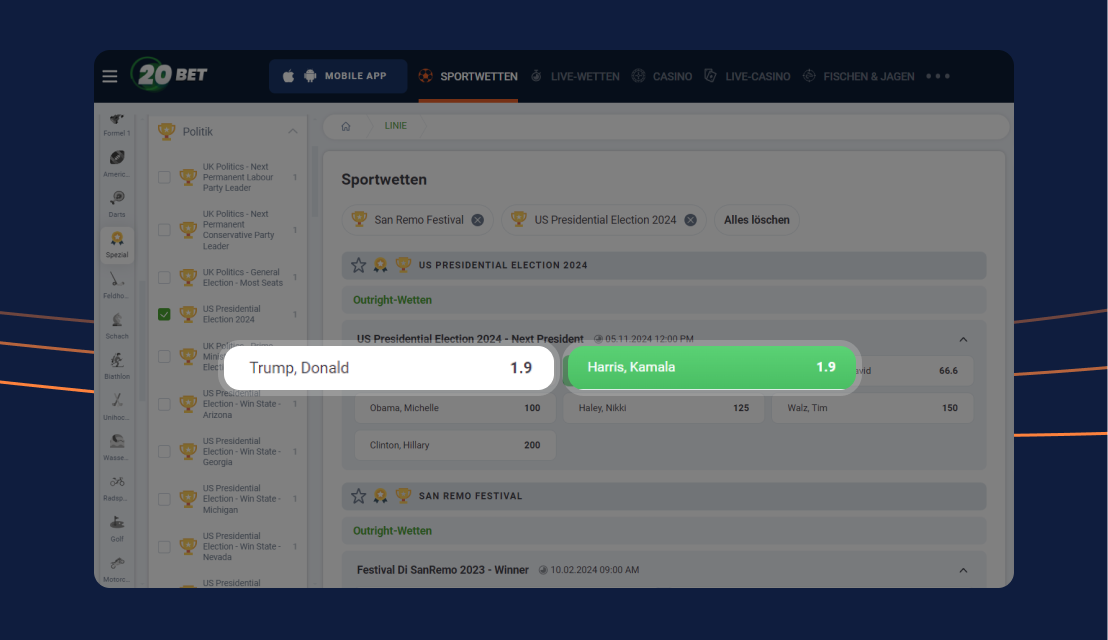Click Outright-Wetten under US Presidential Election
1108x640 pixels.
tap(392, 300)
